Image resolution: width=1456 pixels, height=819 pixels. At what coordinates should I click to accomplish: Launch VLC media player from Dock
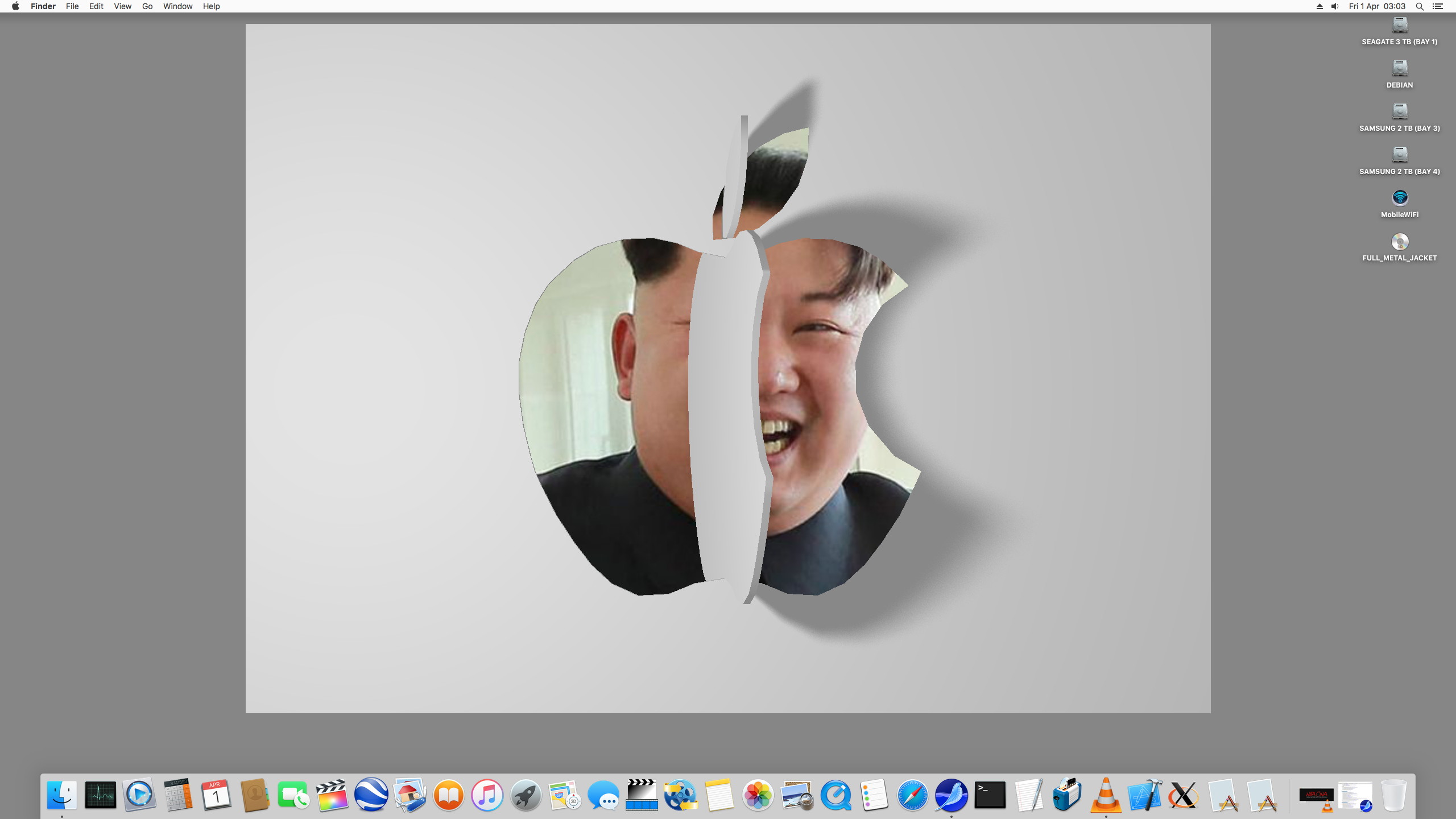(x=1106, y=795)
